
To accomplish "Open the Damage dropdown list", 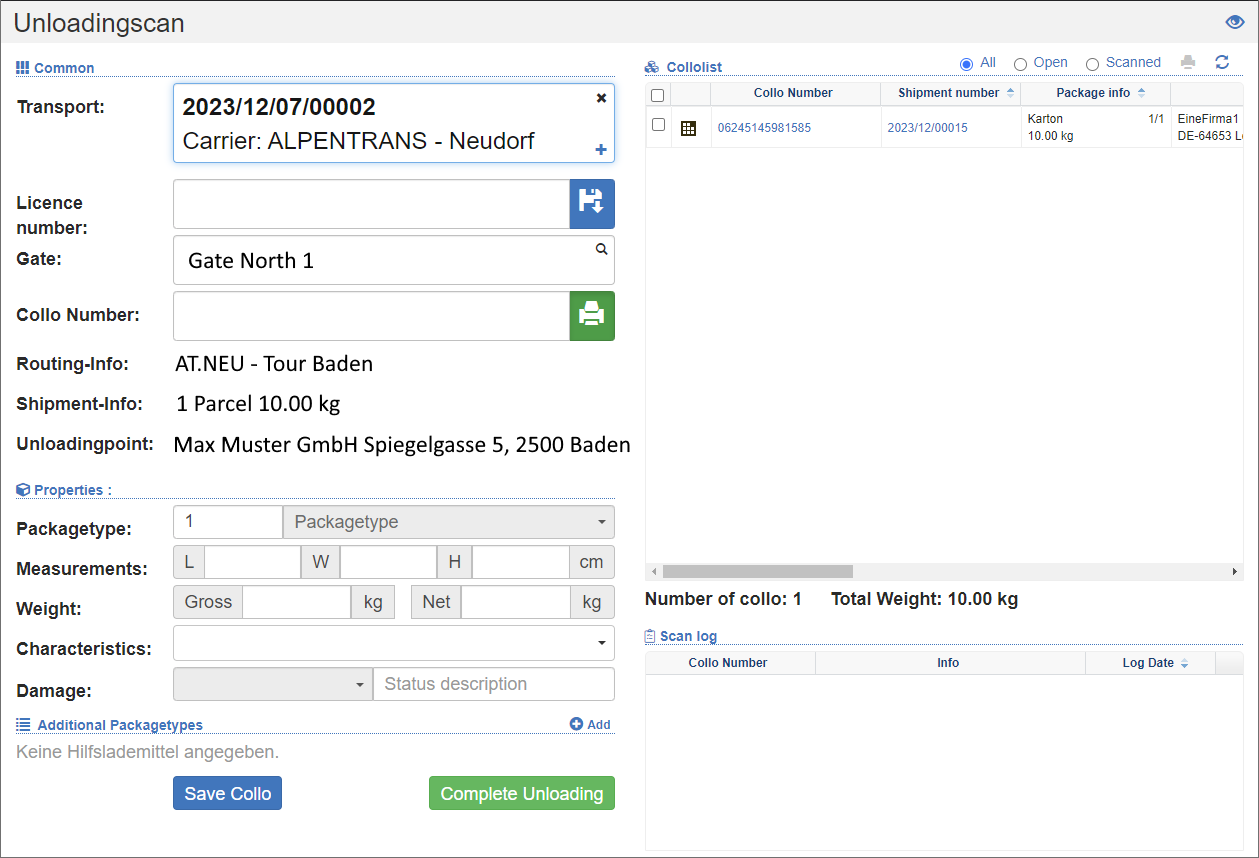I will click(272, 684).
